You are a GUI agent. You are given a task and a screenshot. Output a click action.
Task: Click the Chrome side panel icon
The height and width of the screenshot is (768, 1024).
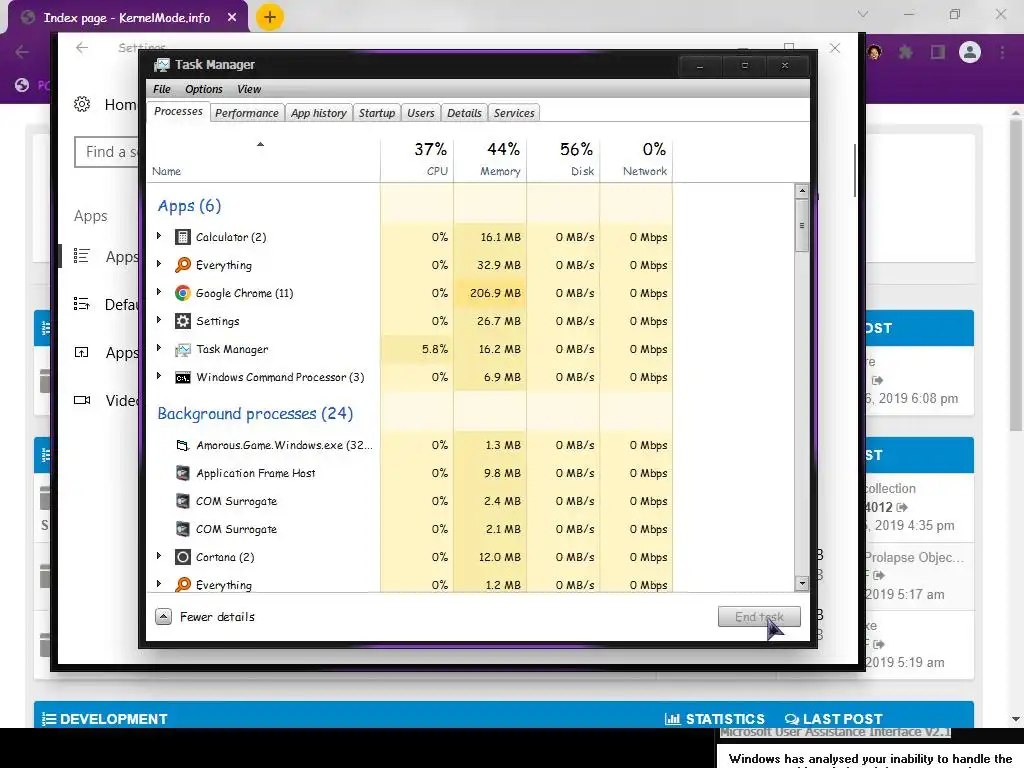tap(938, 52)
